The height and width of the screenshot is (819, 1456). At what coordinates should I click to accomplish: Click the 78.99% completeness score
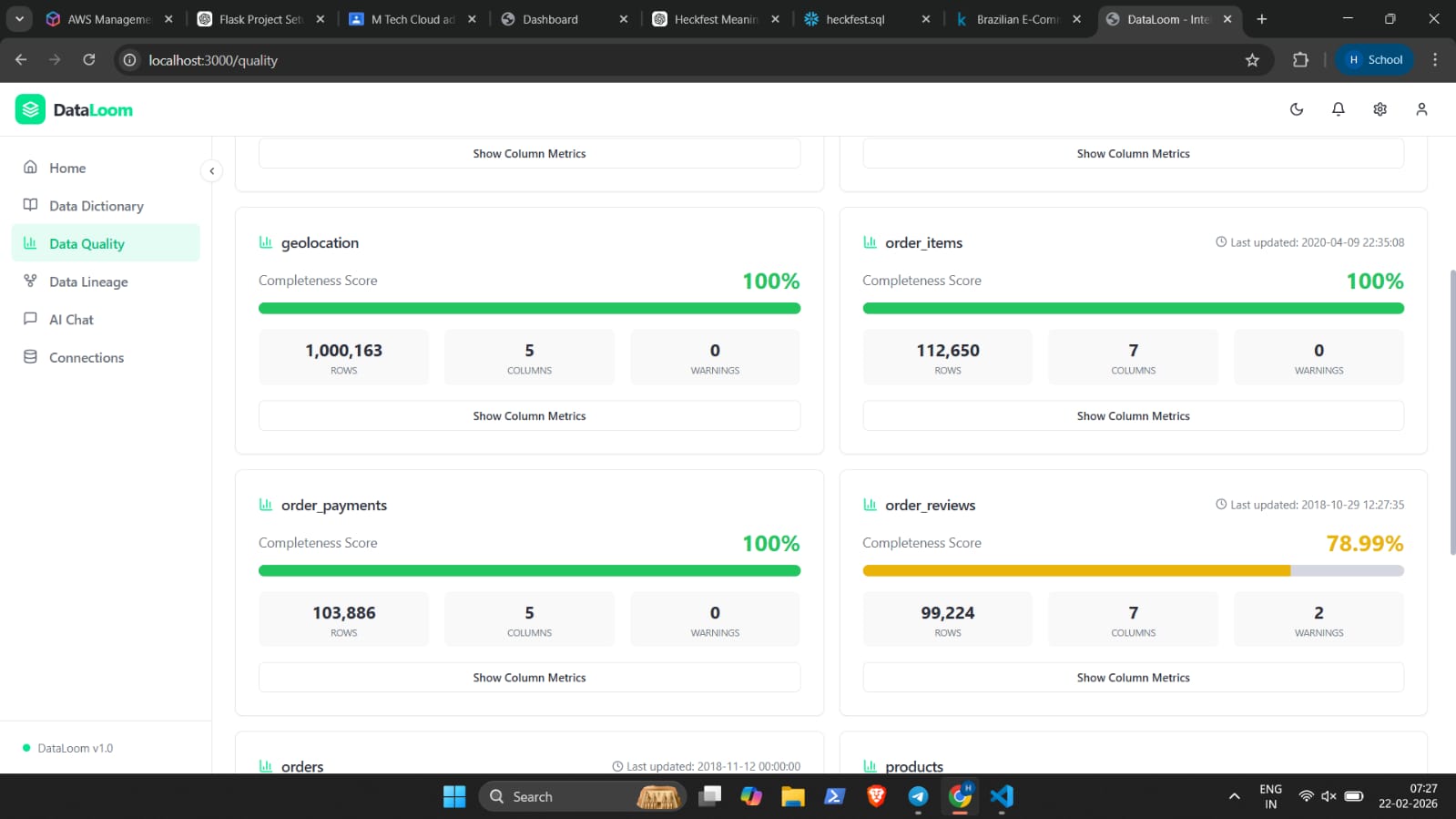pos(1364,544)
